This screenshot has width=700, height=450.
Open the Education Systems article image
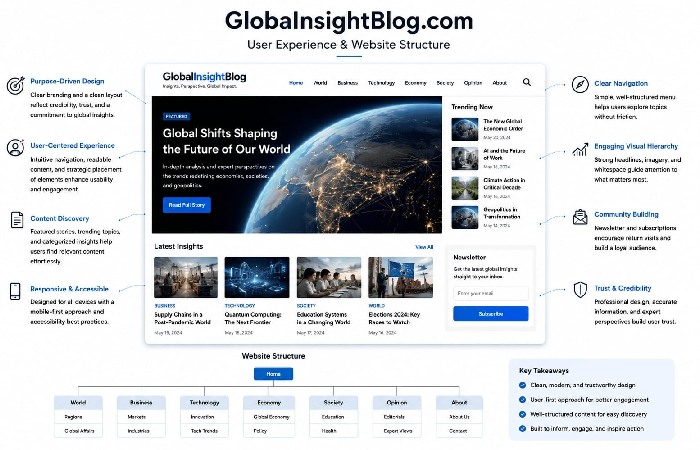tap(329, 277)
